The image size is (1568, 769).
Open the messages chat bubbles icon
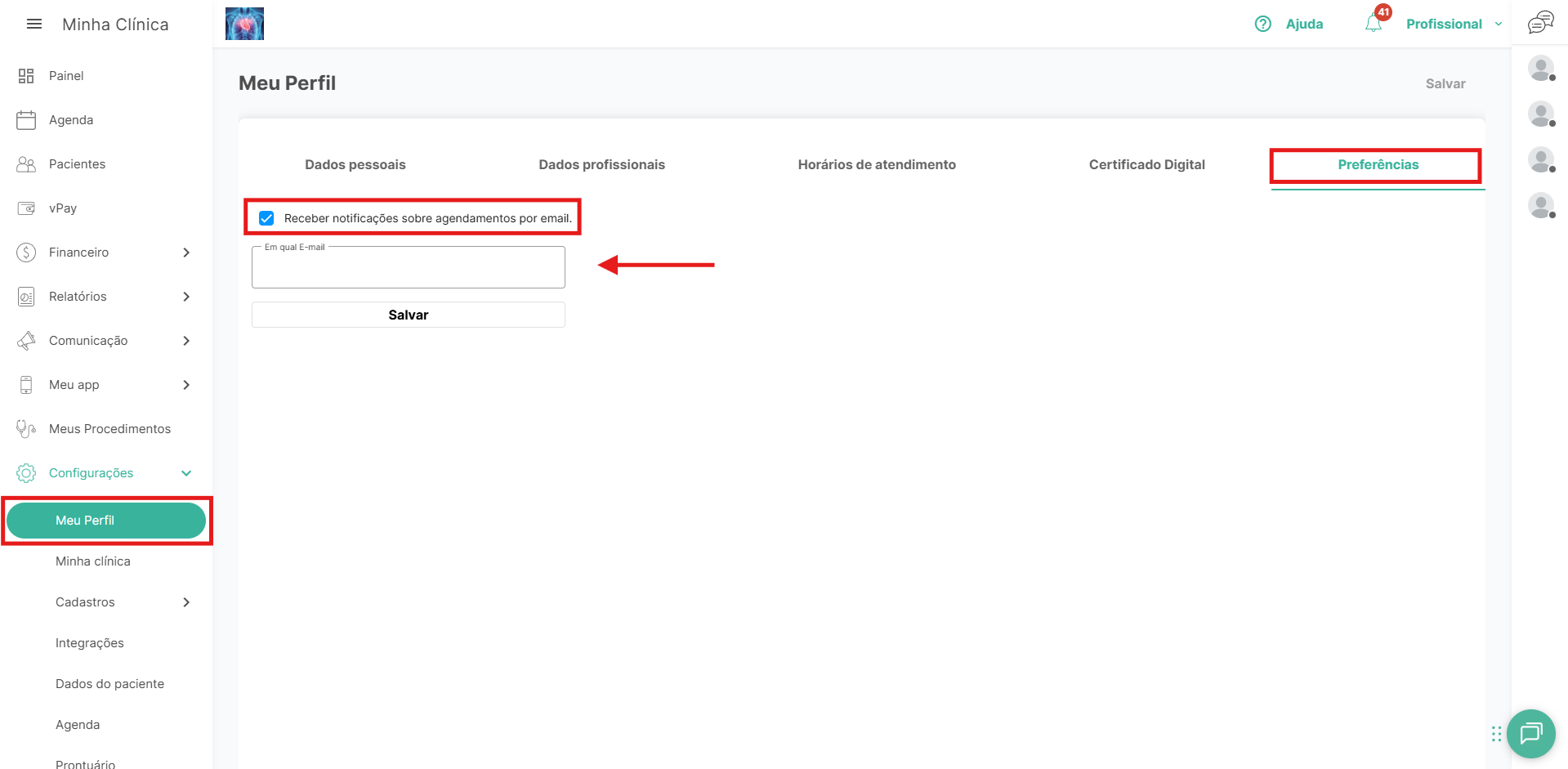1540,23
